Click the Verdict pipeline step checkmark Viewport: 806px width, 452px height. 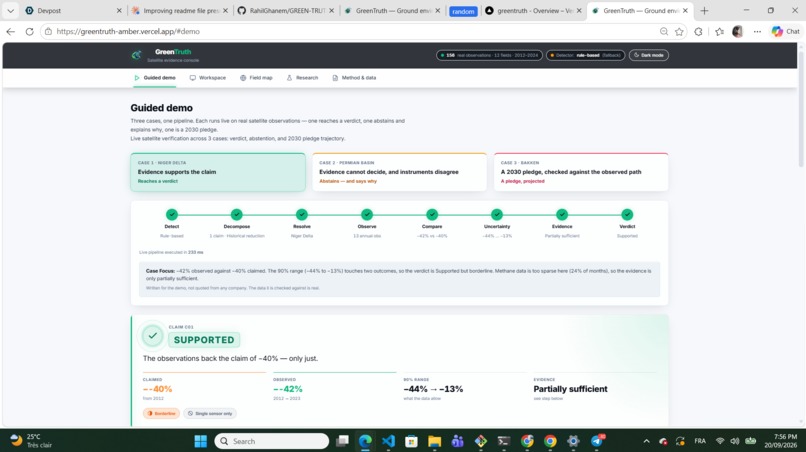(627, 214)
